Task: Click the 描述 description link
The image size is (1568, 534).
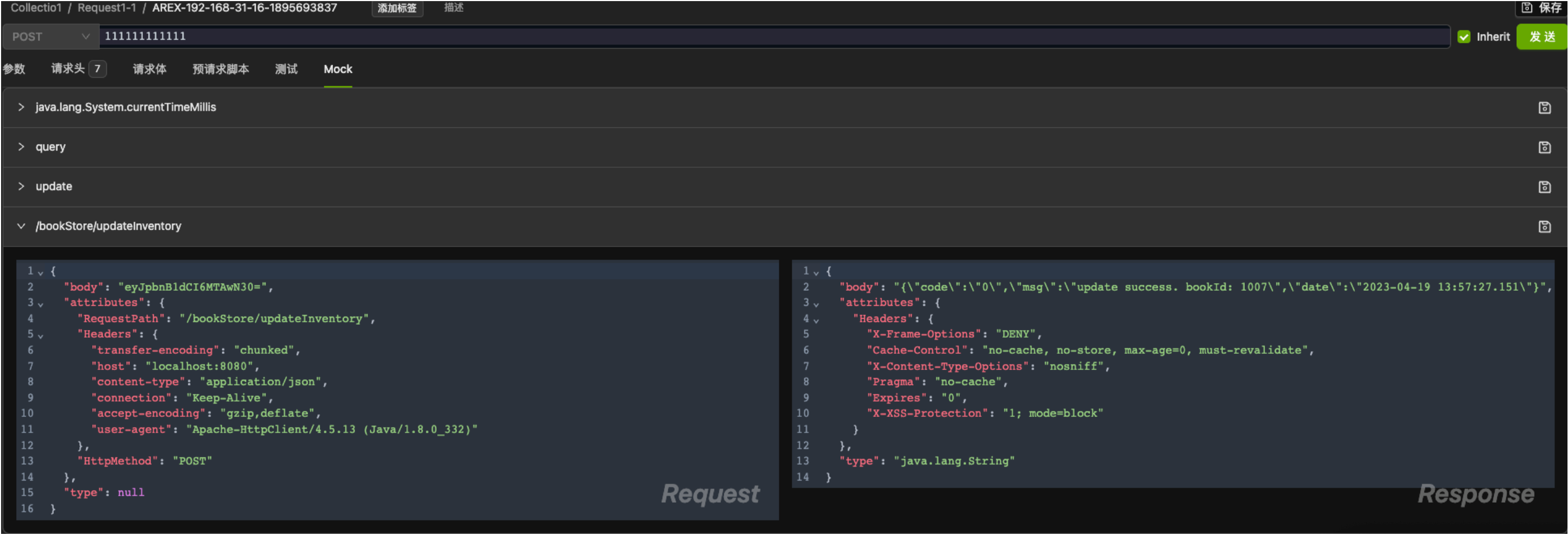Action: pyautogui.click(x=453, y=8)
